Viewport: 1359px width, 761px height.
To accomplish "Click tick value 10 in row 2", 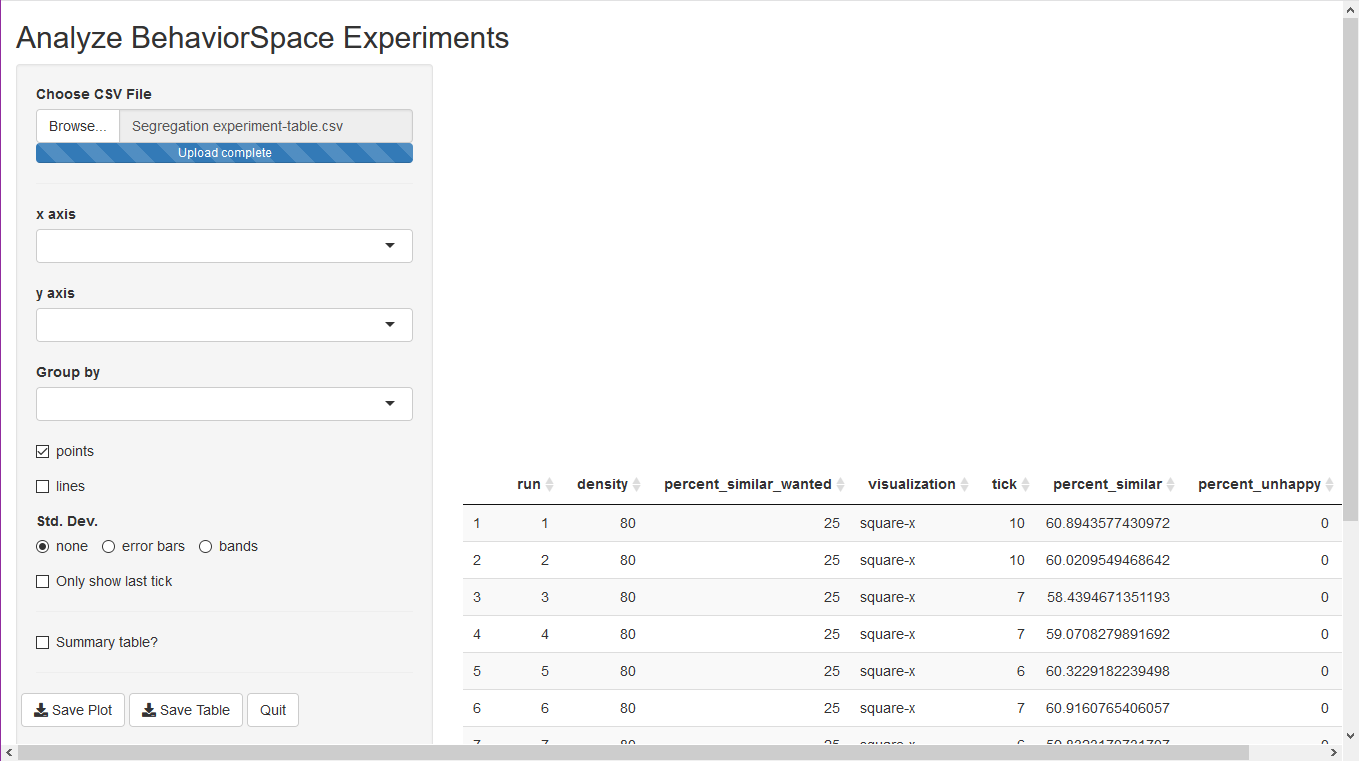I will (x=1017, y=560).
